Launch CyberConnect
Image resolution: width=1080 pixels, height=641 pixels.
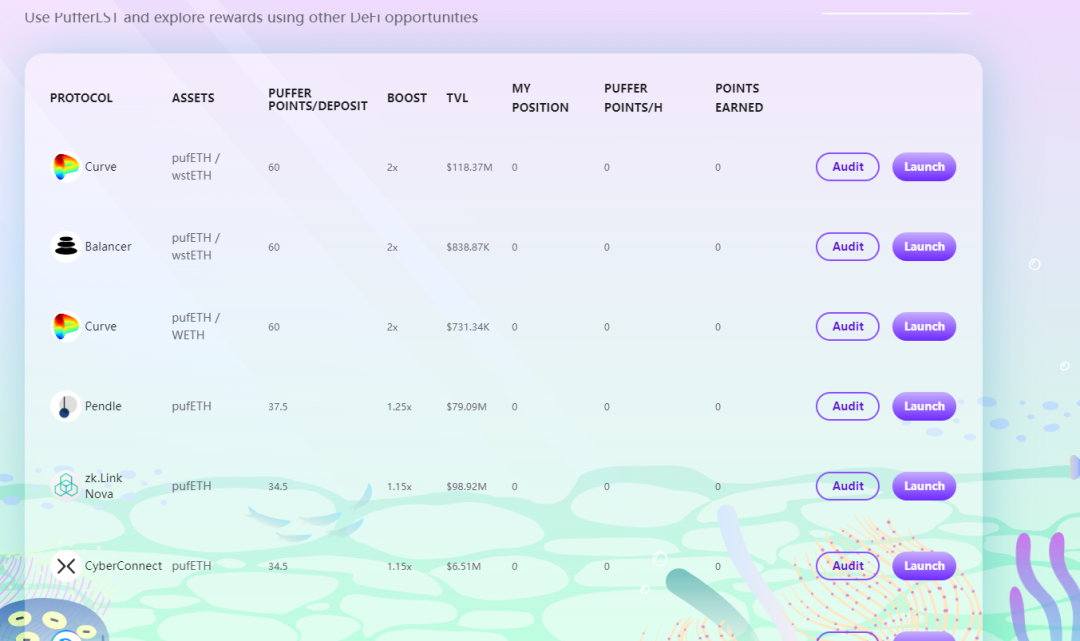(924, 566)
